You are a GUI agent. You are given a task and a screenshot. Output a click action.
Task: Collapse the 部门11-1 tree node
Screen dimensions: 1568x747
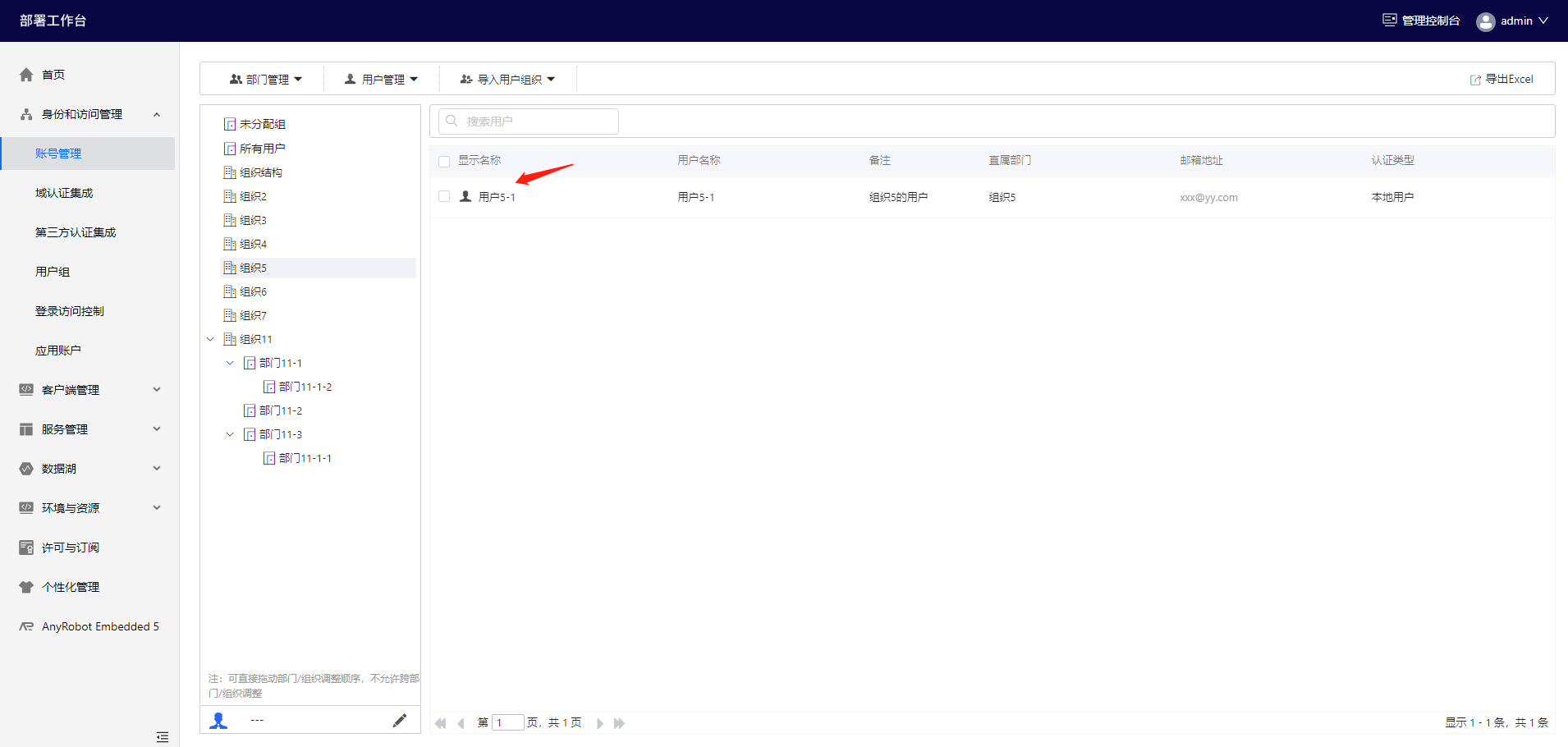tap(230, 363)
